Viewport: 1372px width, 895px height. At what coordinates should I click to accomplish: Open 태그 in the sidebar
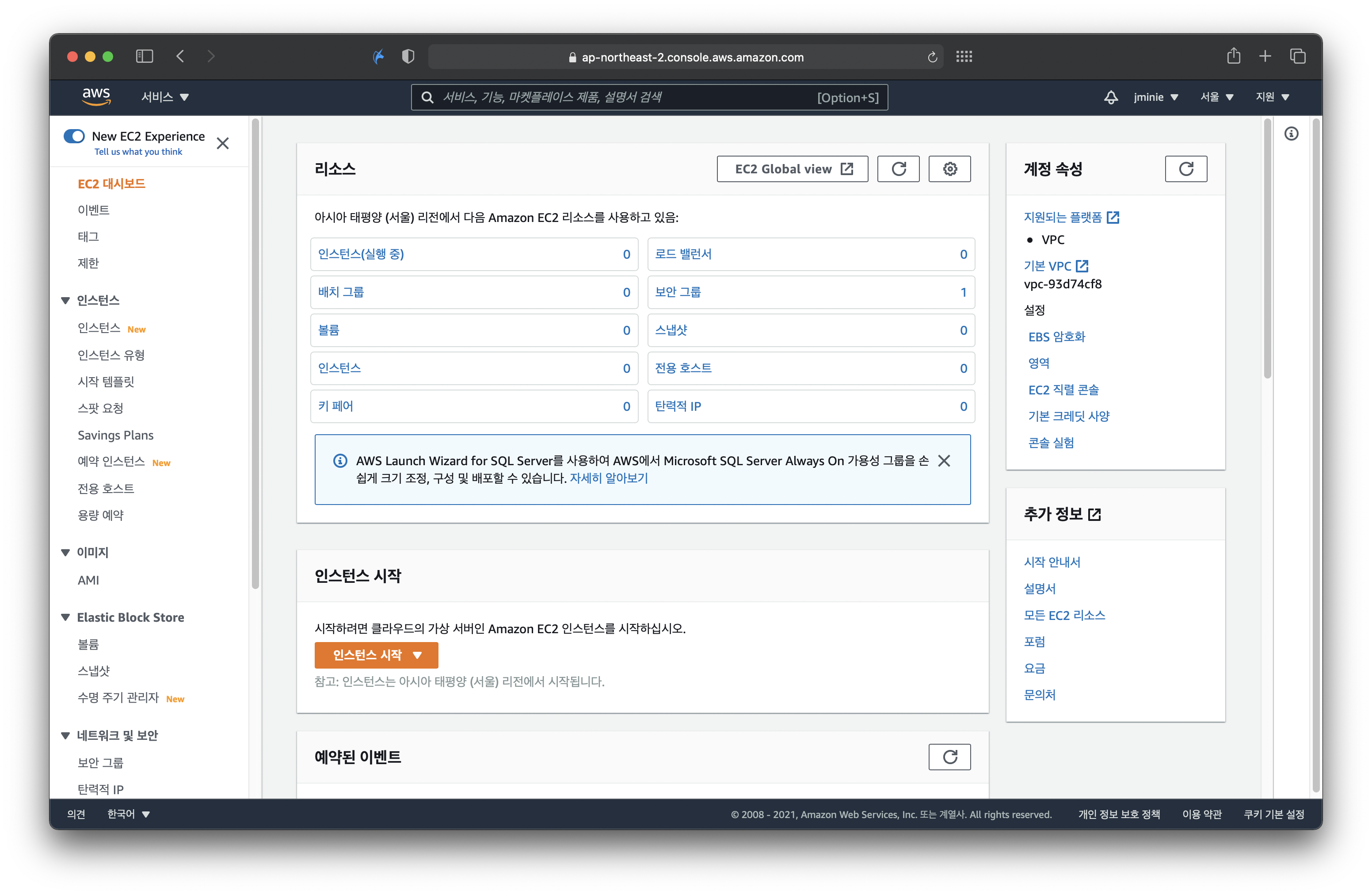click(x=88, y=237)
